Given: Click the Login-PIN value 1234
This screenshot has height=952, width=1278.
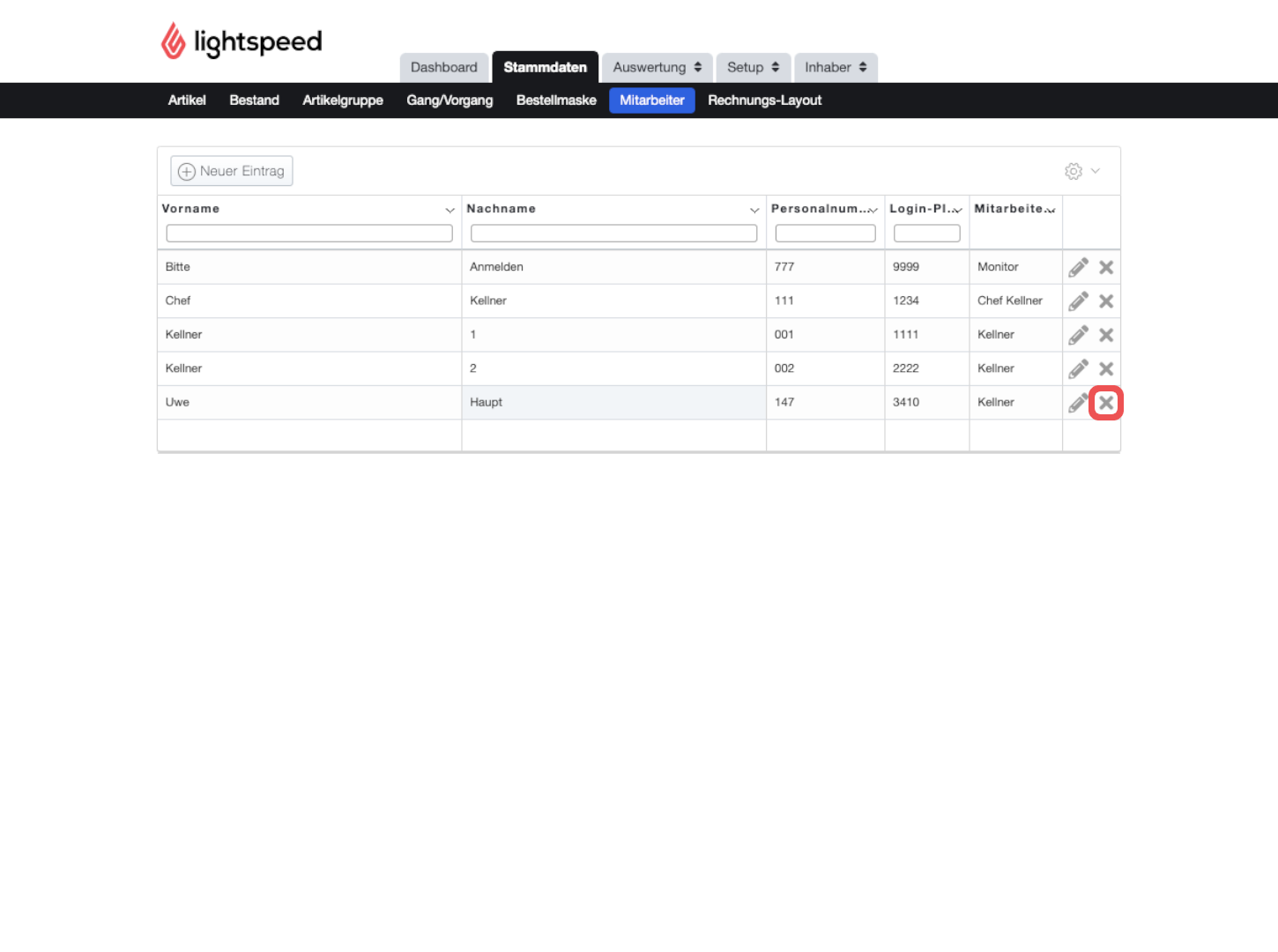Looking at the screenshot, I should click(x=906, y=301).
